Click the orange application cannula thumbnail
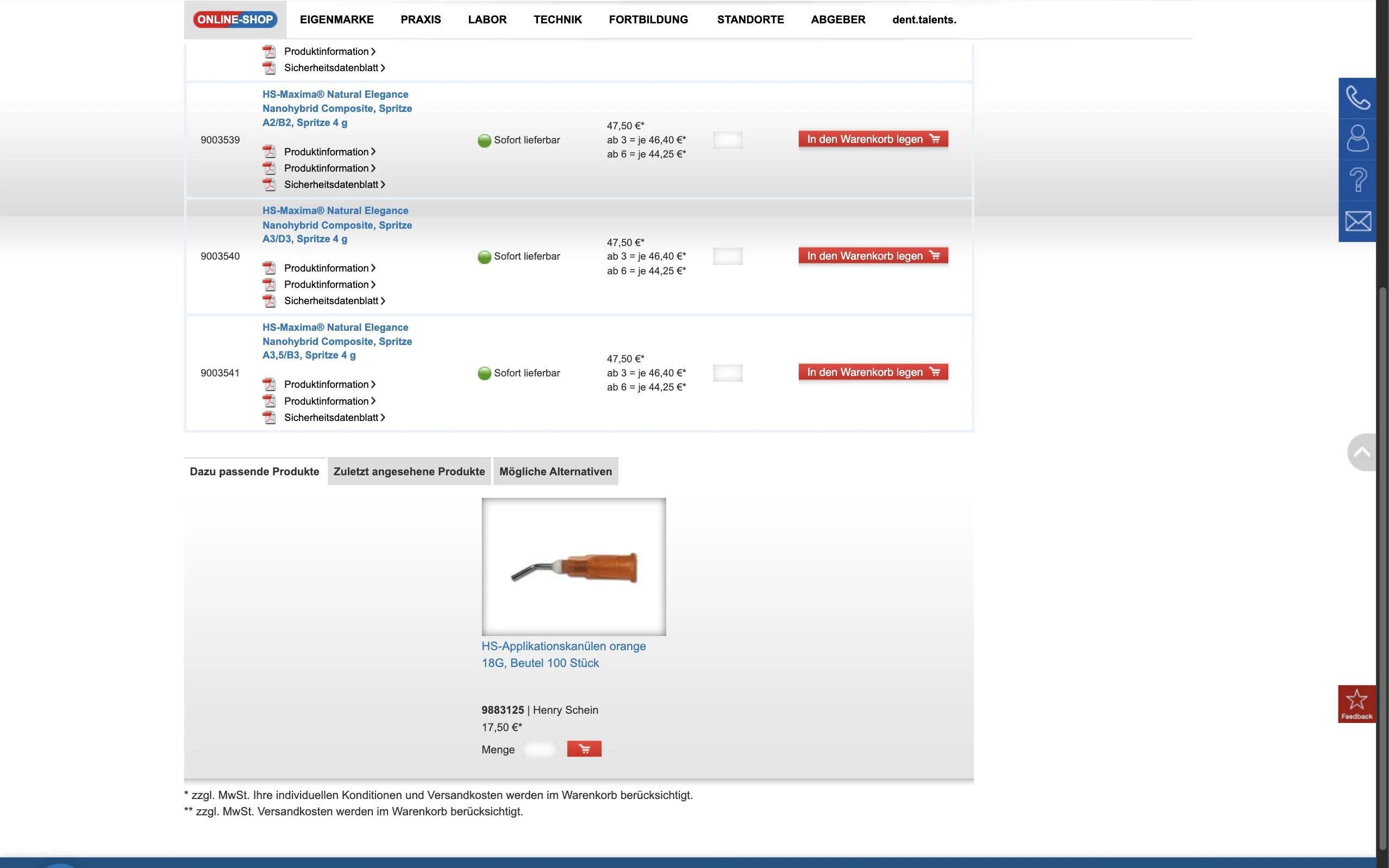1389x868 pixels. [x=574, y=567]
